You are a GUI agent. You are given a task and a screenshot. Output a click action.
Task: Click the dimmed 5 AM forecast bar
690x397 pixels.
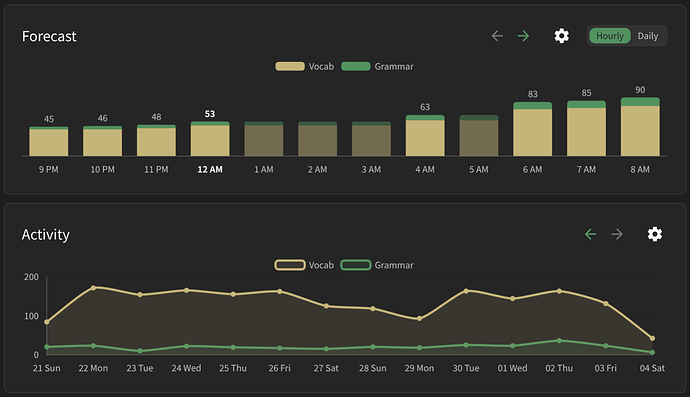pyautogui.click(x=479, y=136)
